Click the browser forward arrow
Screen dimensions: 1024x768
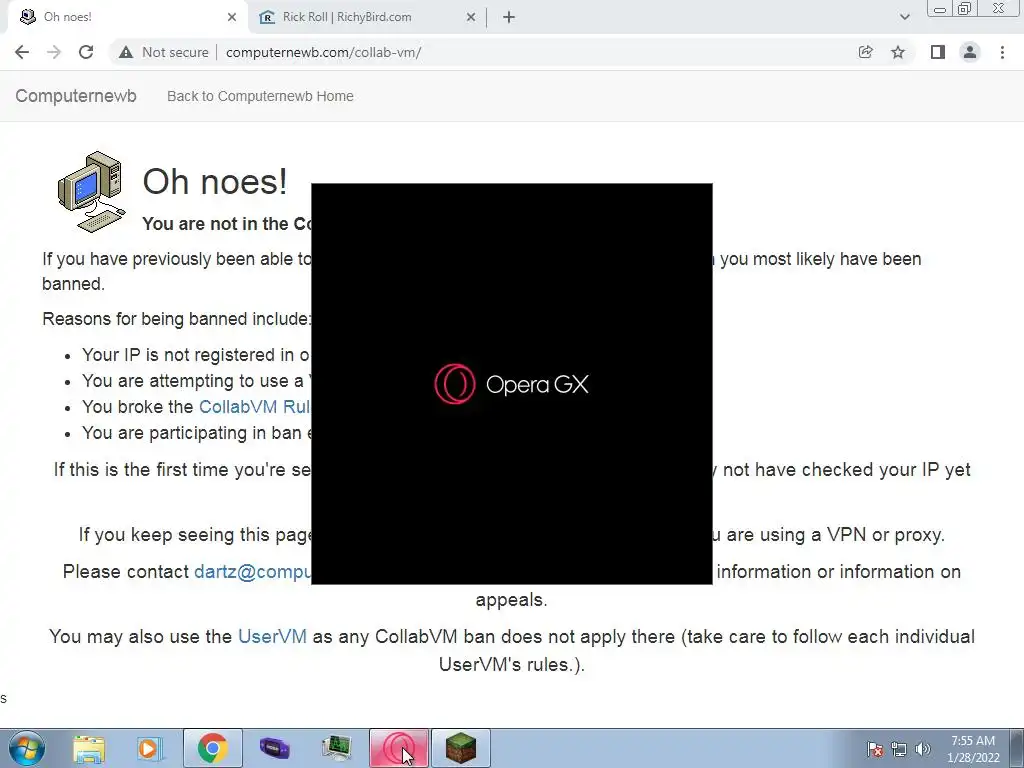pyautogui.click(x=54, y=52)
